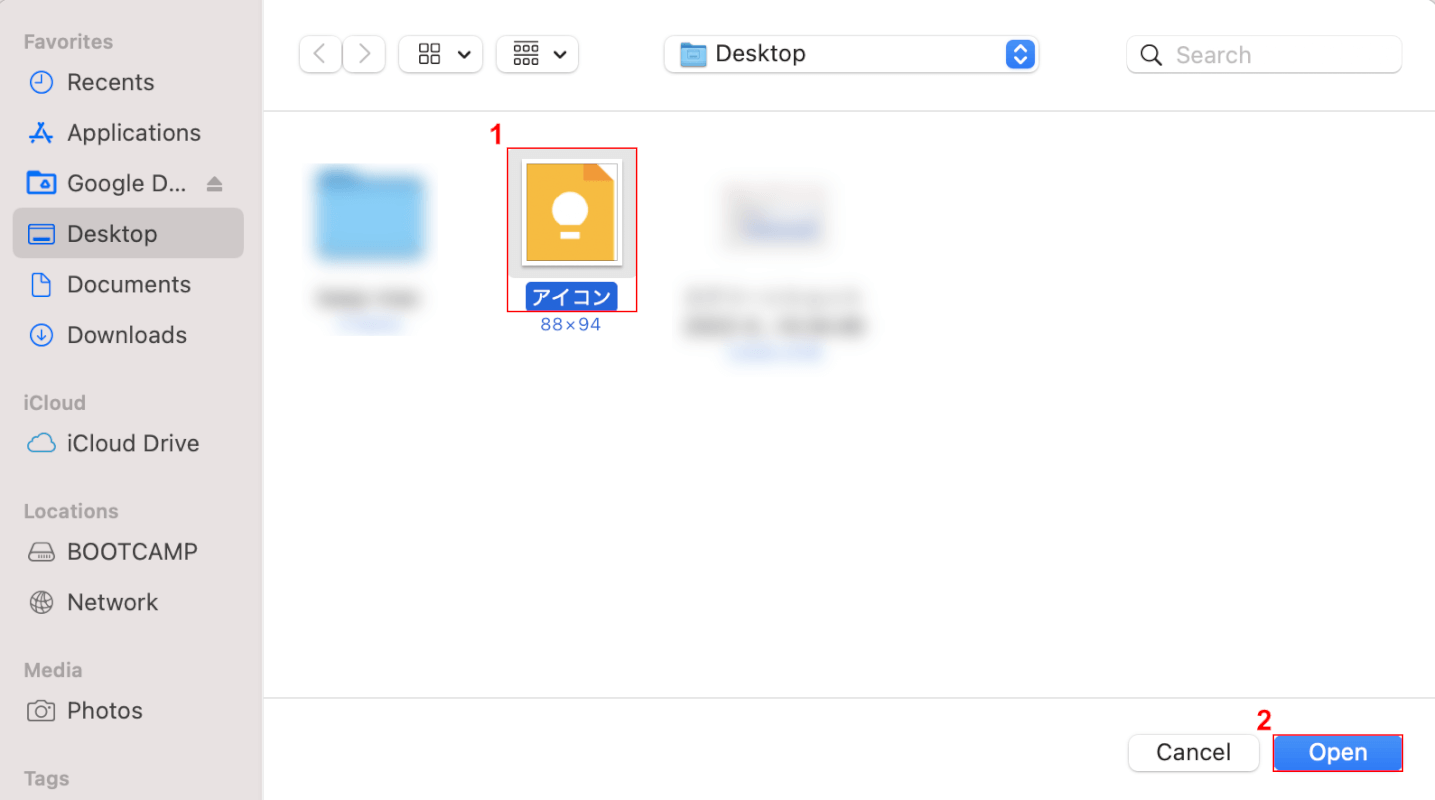Click the iCloud section header
Image resolution: width=1435 pixels, height=800 pixels.
click(54, 403)
